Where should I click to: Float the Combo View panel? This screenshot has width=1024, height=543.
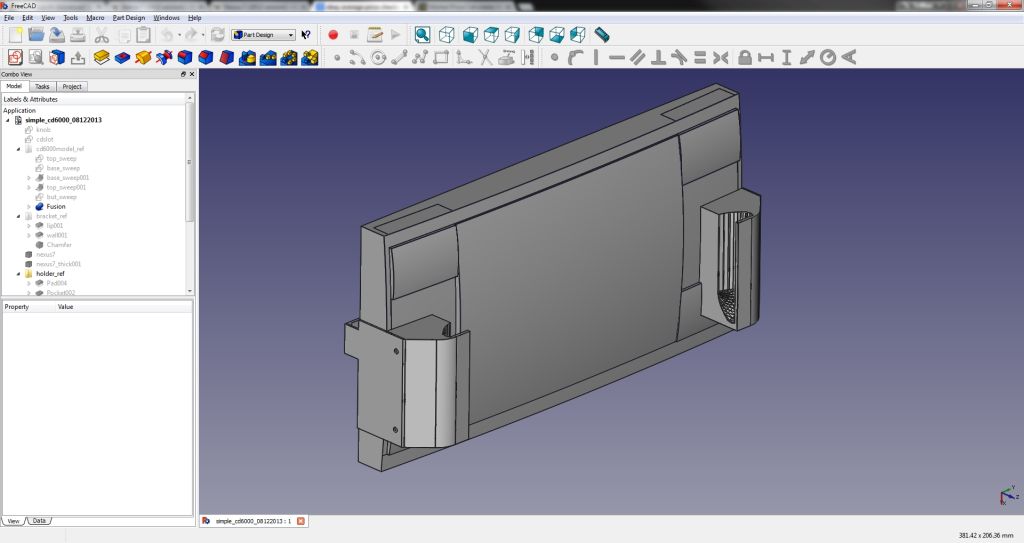(183, 74)
